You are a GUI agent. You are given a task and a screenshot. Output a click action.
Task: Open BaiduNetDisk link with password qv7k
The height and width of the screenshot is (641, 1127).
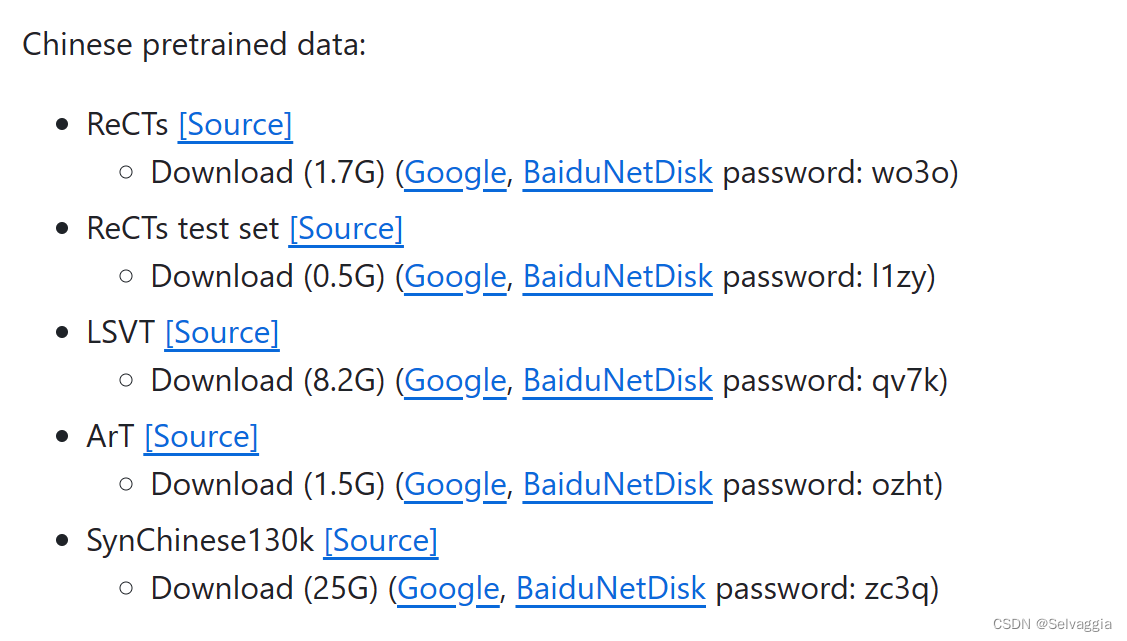point(617,381)
